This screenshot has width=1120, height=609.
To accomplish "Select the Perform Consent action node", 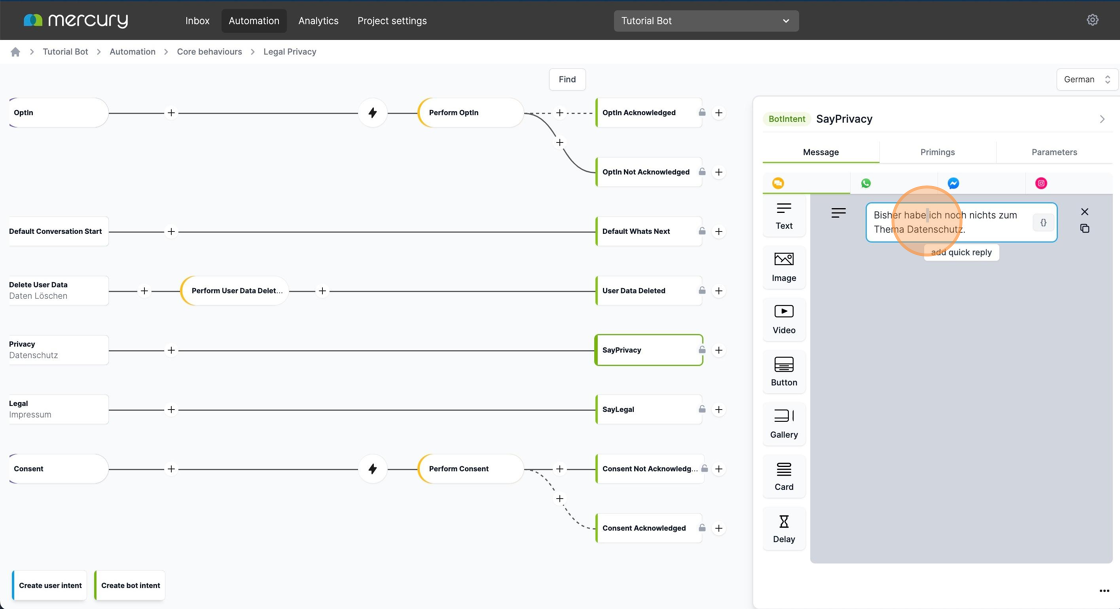I will click(470, 469).
